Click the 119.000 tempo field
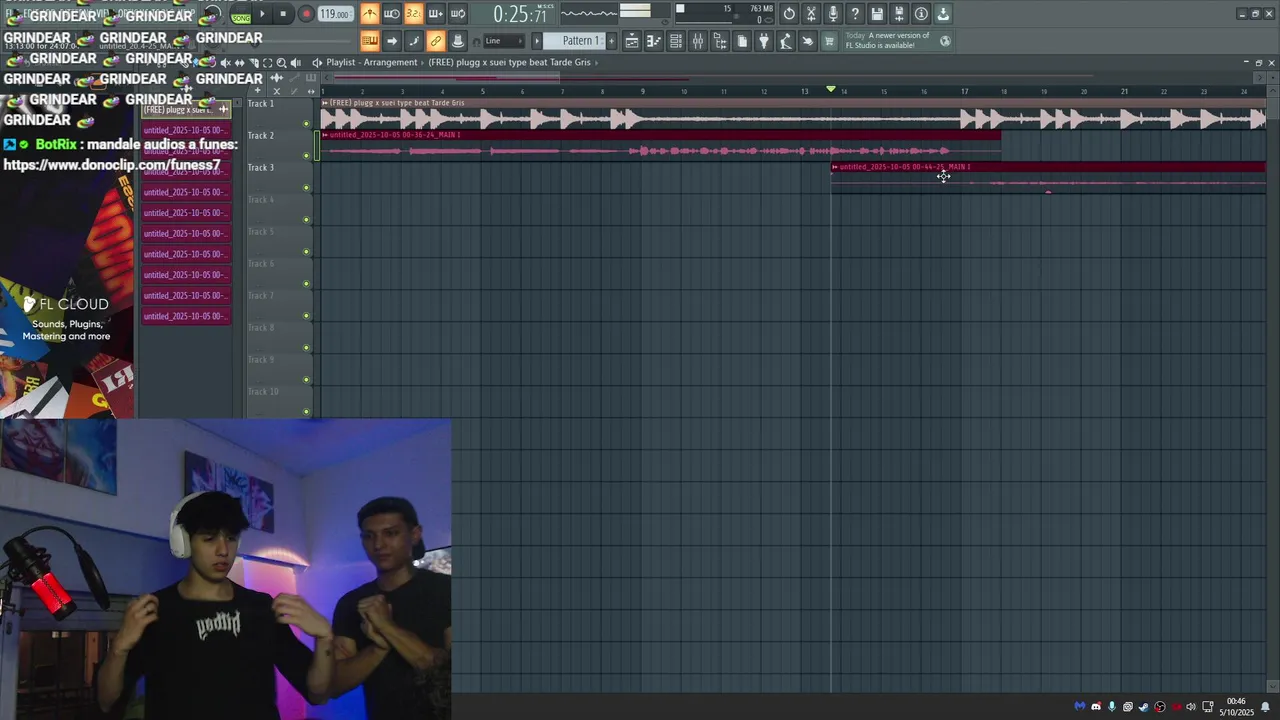 [334, 14]
